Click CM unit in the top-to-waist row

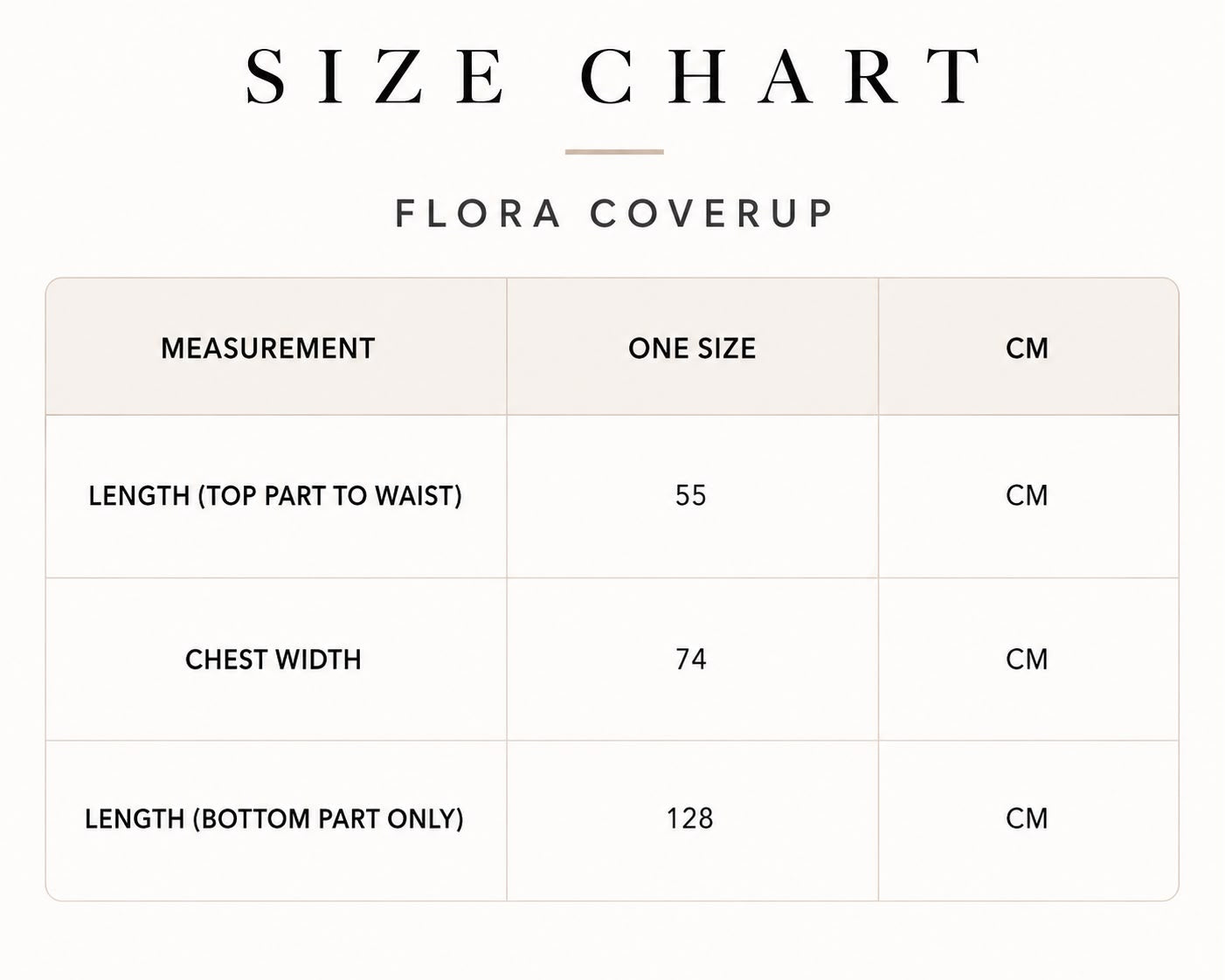click(x=1027, y=496)
